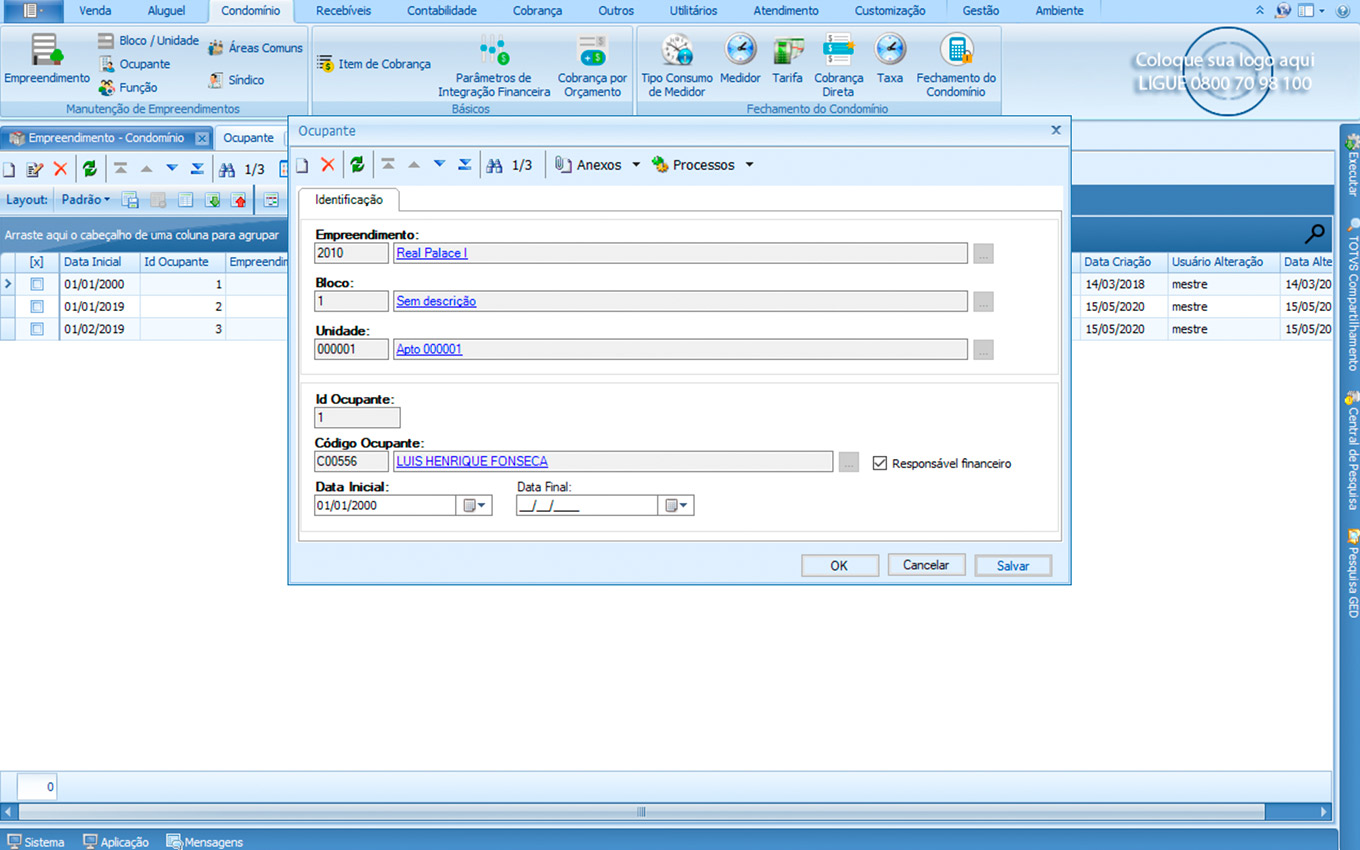Viewport: 1360px width, 850px height.
Task: Click the binoculars search icon in dialog
Action: (x=494, y=165)
